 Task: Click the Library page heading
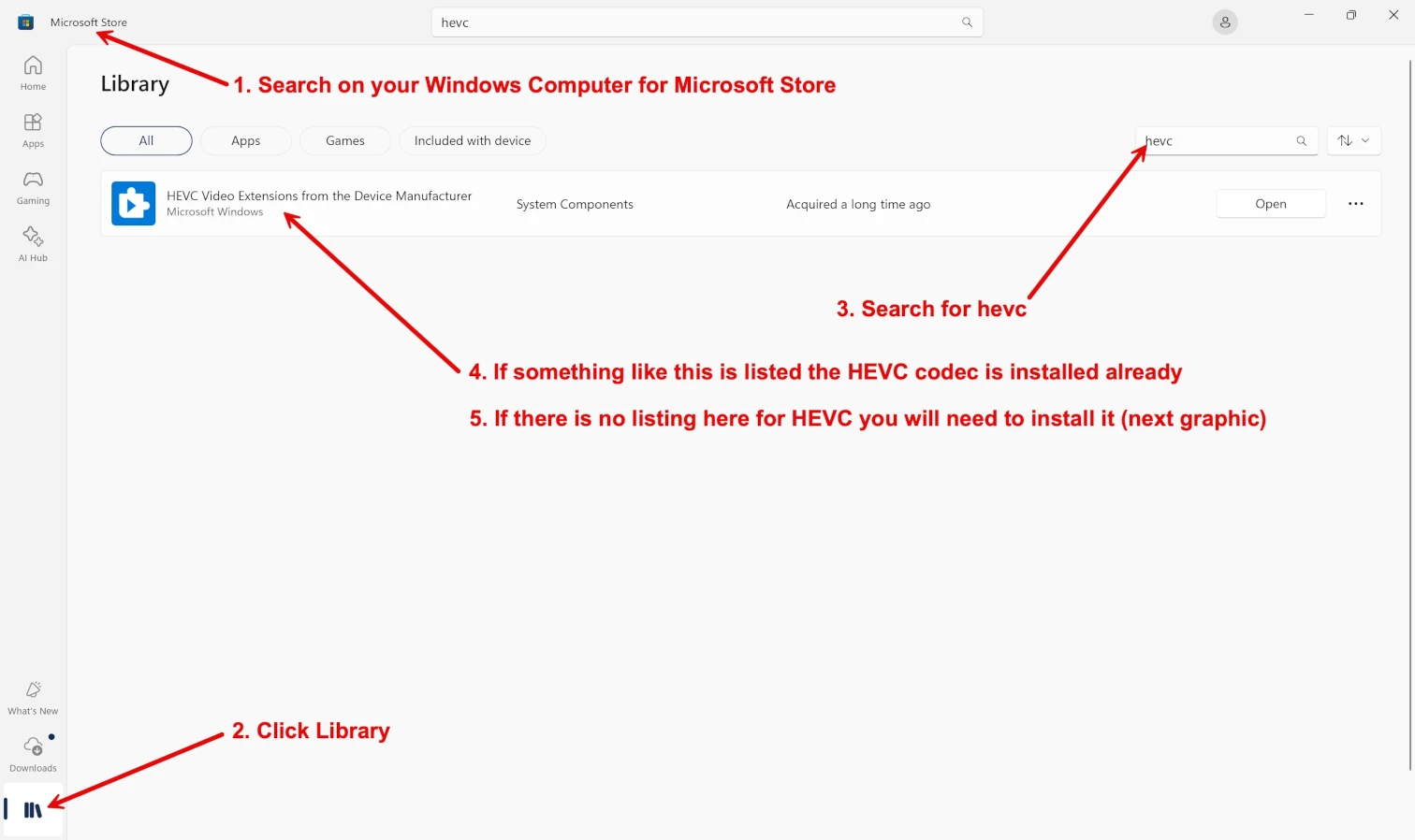pyautogui.click(x=135, y=83)
